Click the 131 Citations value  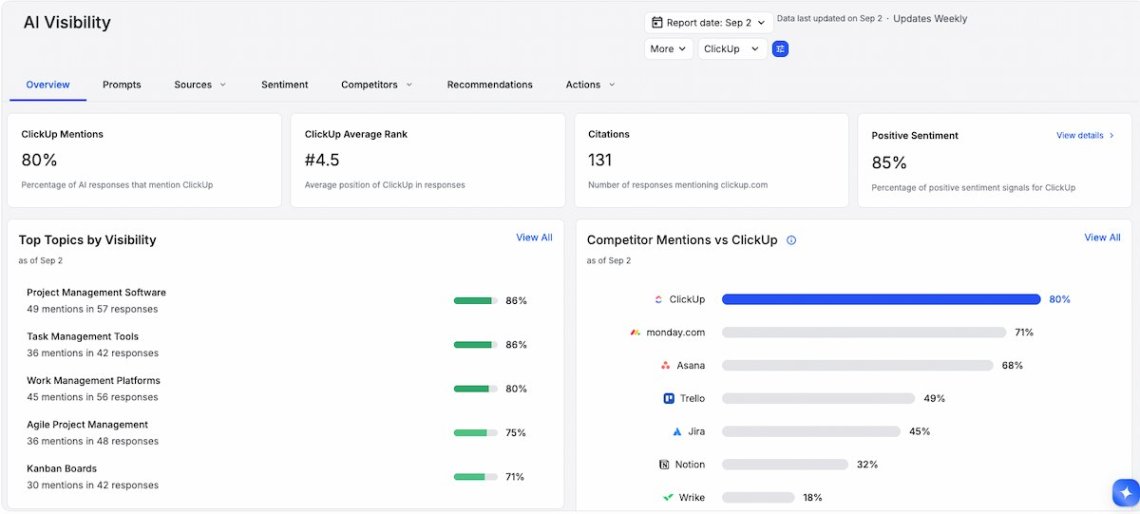pos(600,160)
